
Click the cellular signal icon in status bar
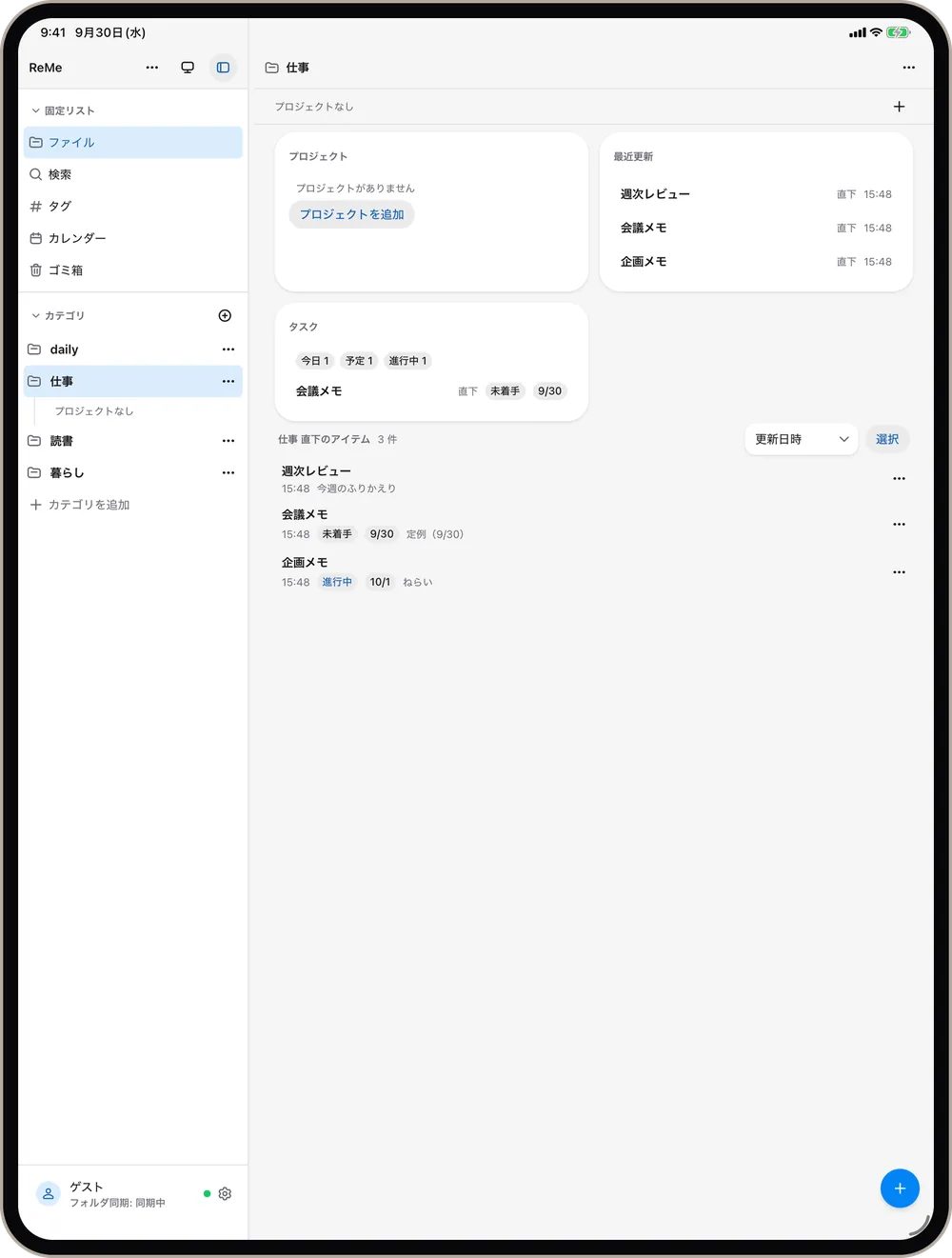858,32
